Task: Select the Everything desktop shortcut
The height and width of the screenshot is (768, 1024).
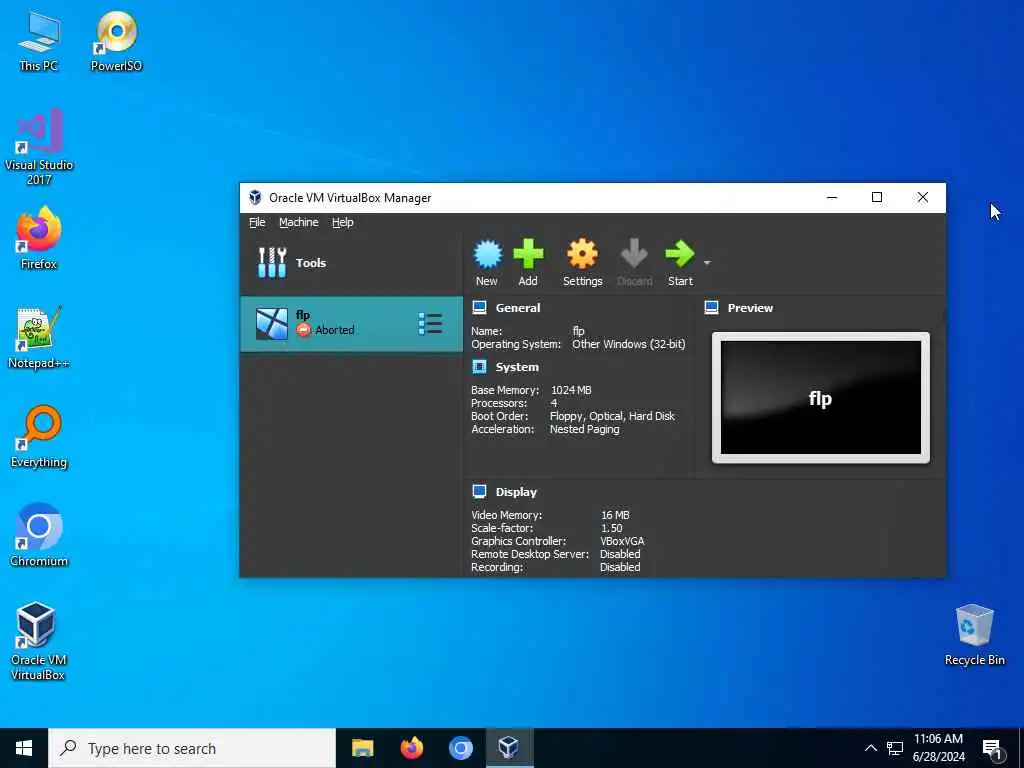Action: tap(39, 438)
